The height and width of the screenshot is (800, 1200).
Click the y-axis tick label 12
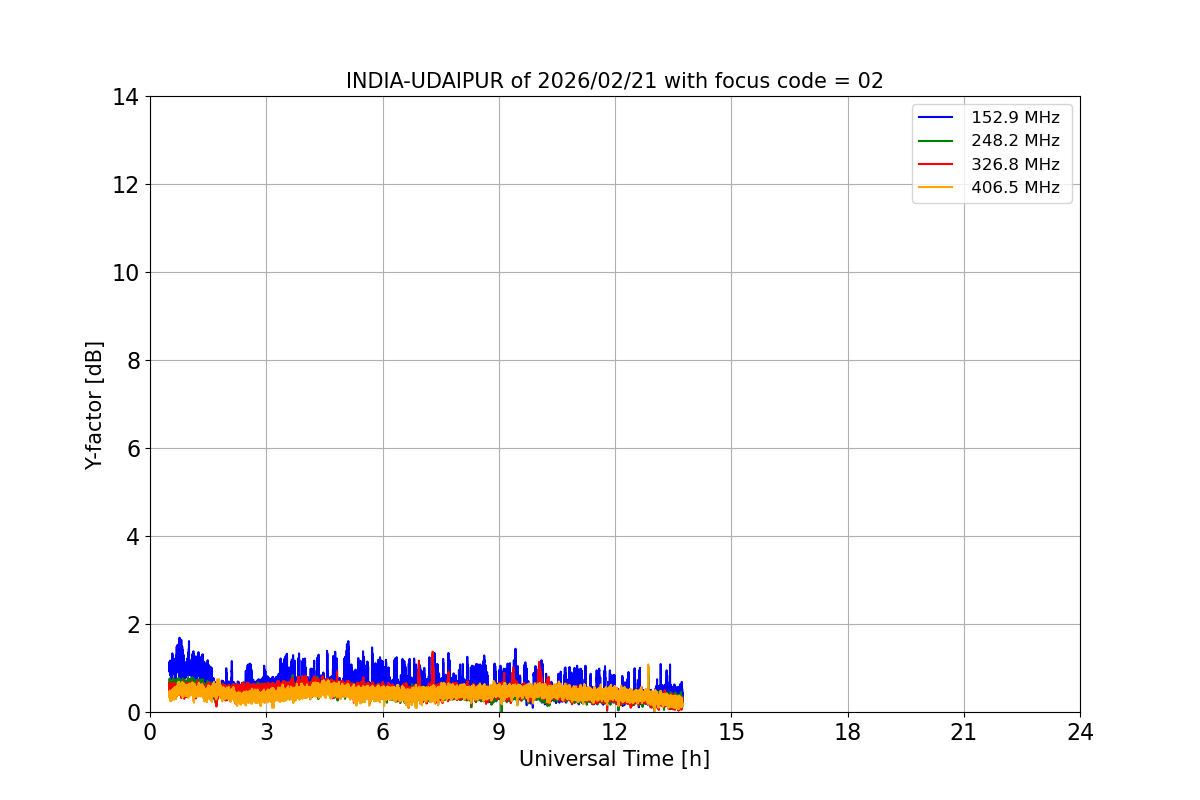coord(125,185)
